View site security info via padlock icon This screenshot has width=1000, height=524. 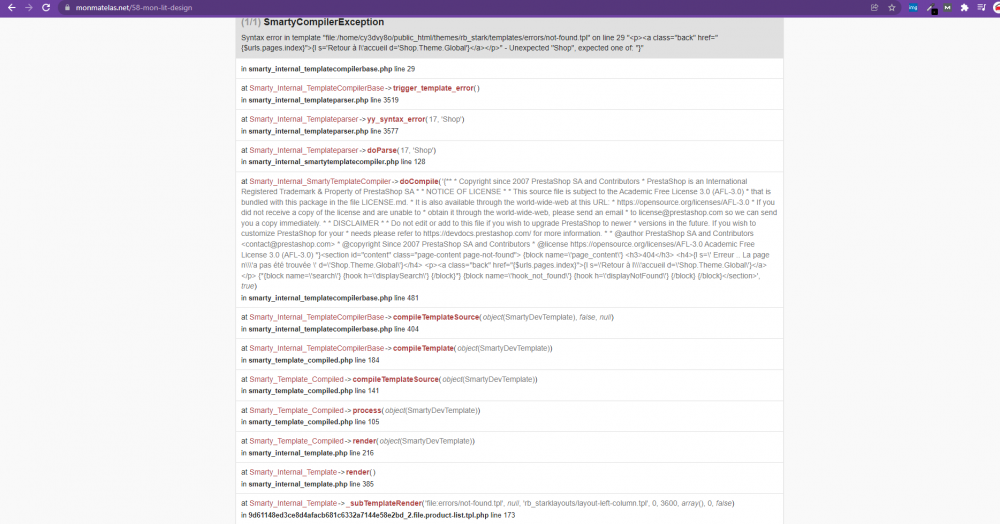(68, 8)
